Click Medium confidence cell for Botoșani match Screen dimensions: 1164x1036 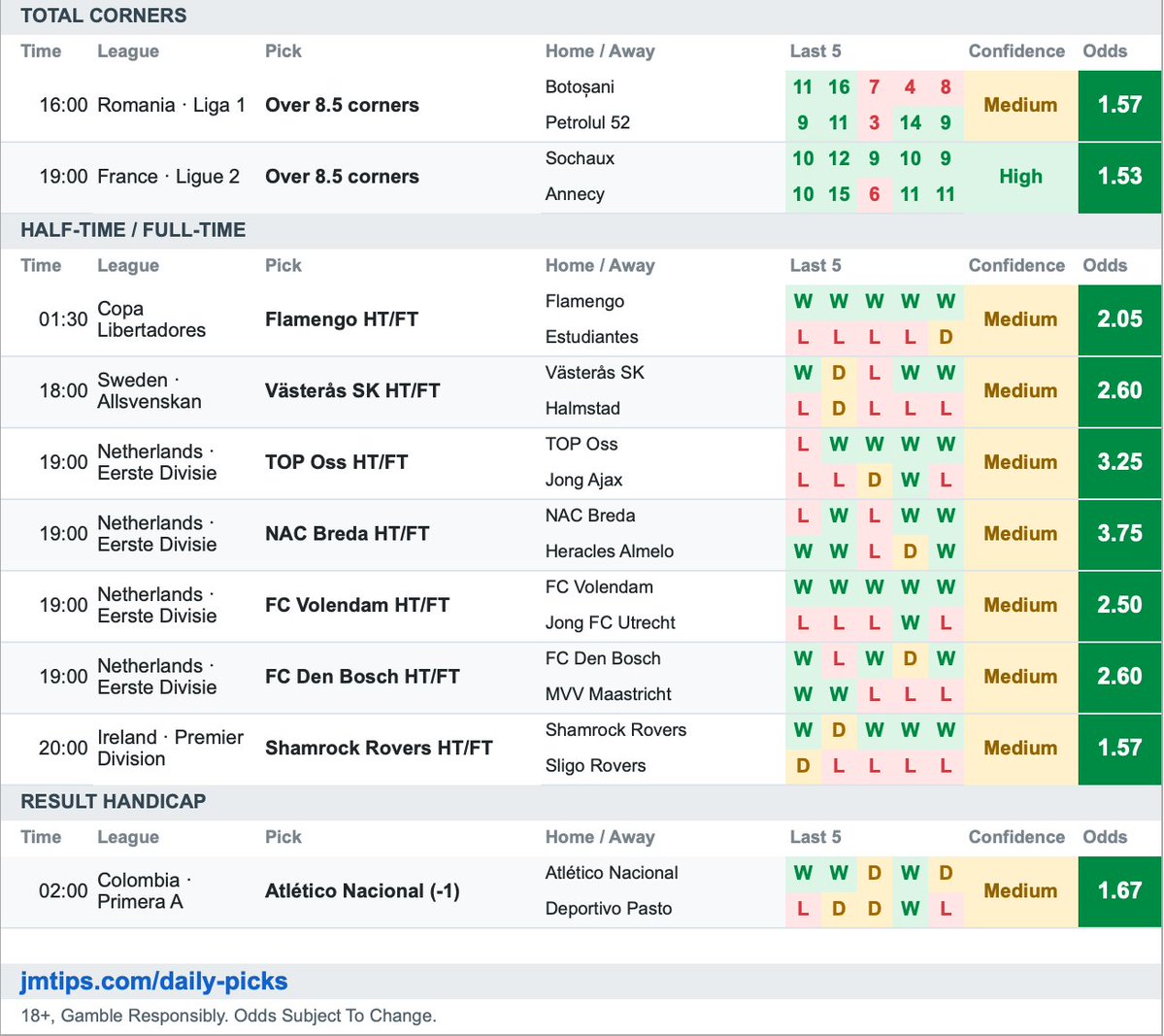1020,105
